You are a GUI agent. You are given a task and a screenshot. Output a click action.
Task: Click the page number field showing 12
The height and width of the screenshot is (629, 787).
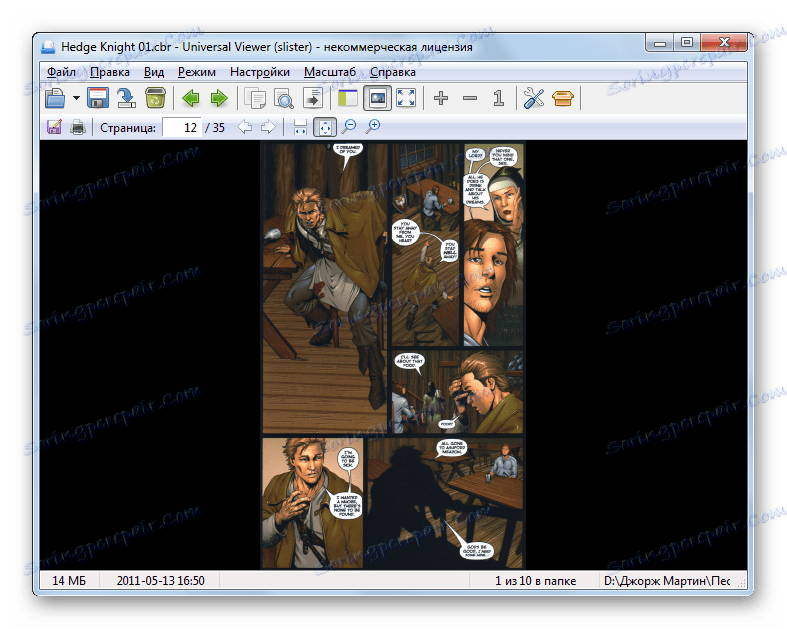click(x=182, y=128)
